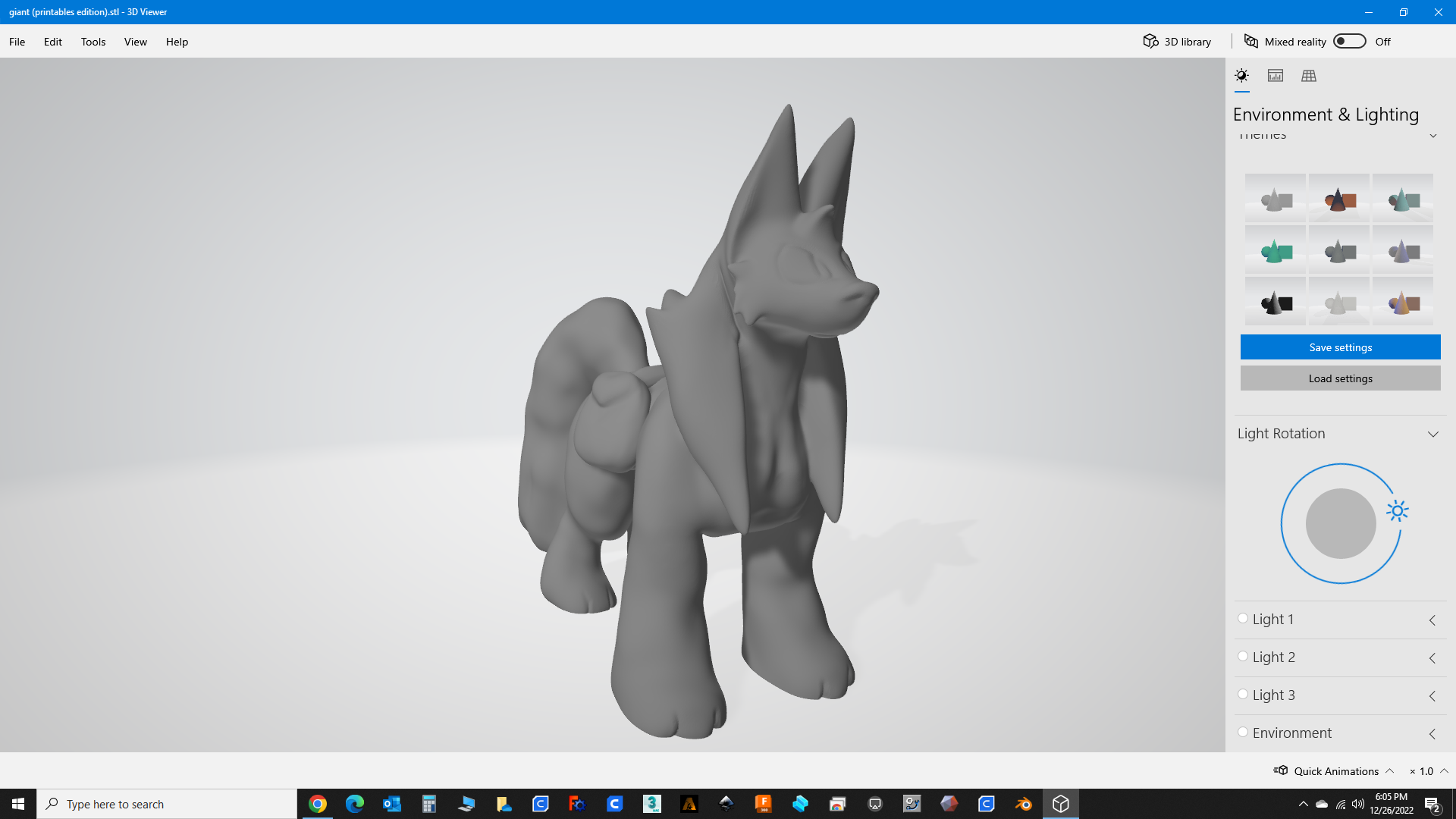Image resolution: width=1456 pixels, height=819 pixels.
Task: Open the Grid & Views tab icon
Action: click(x=1309, y=76)
